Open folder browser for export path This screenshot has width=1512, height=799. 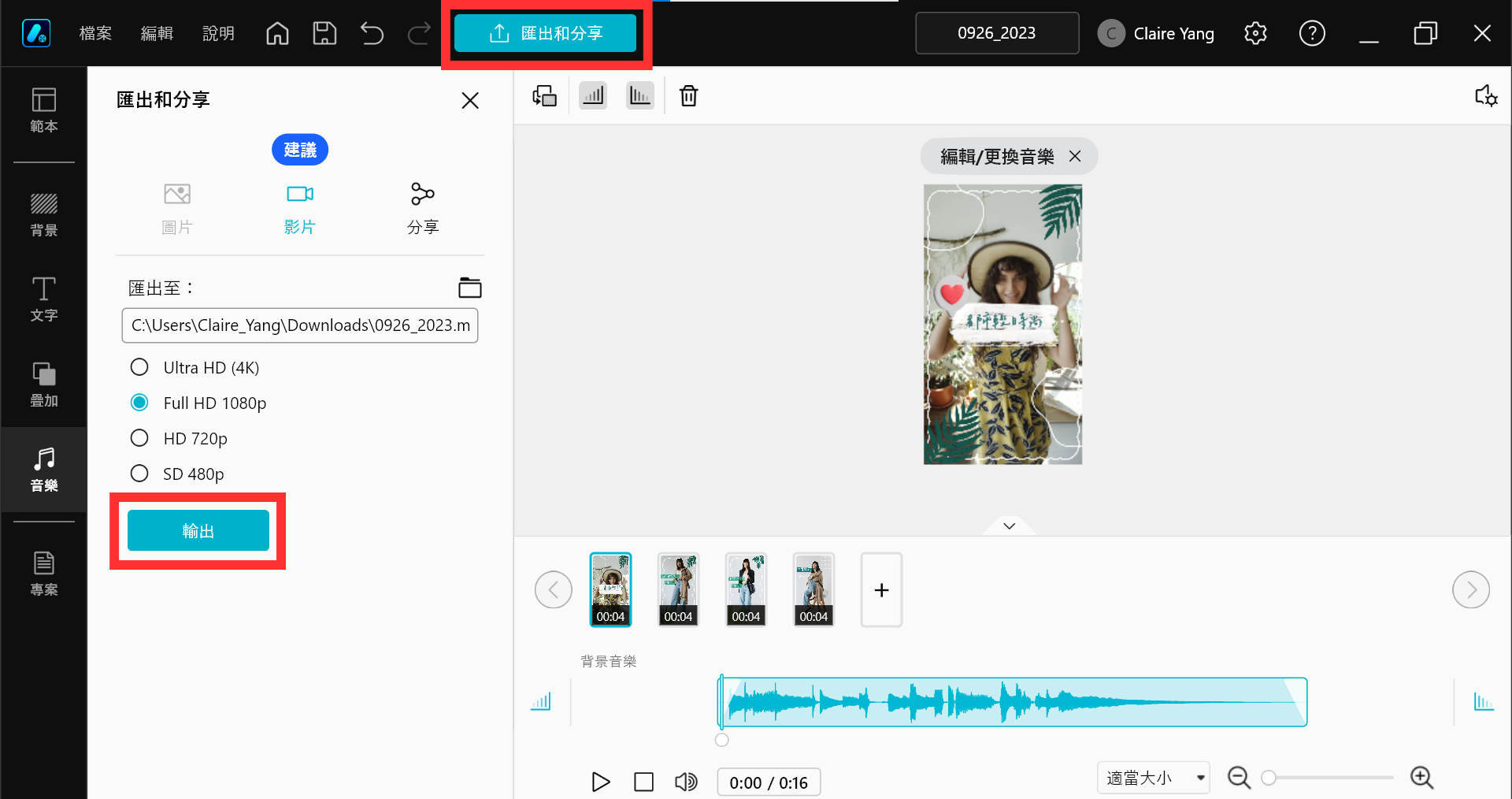pyautogui.click(x=469, y=288)
